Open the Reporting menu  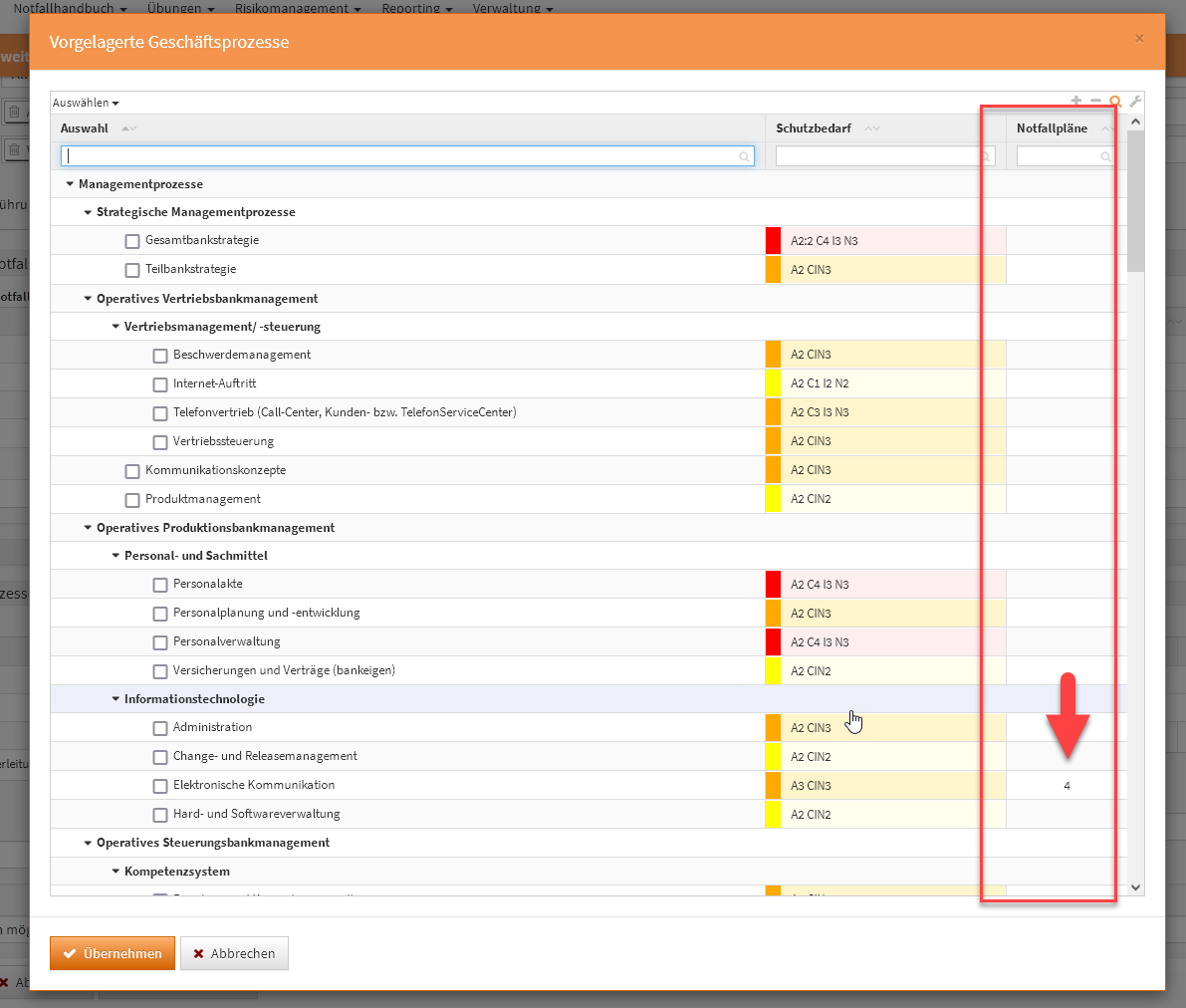click(416, 8)
